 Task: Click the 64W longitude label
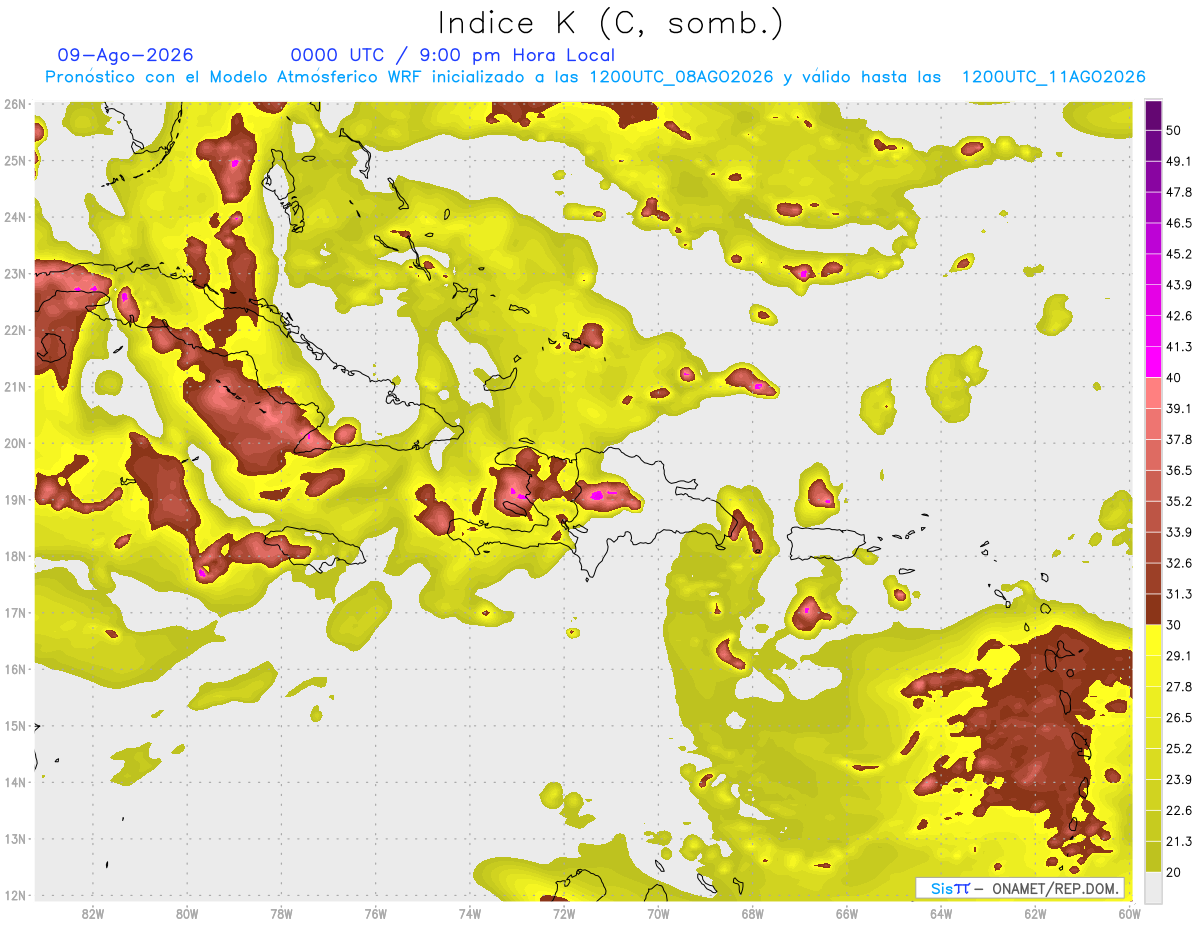(941, 914)
